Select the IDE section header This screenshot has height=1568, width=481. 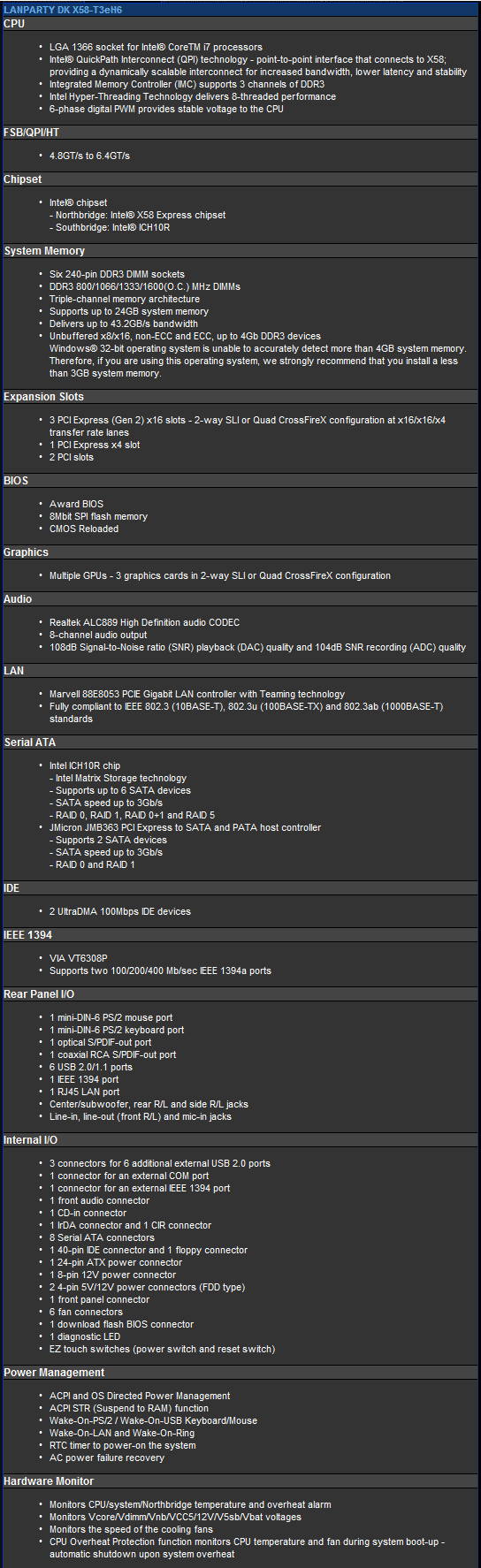pos(11,888)
